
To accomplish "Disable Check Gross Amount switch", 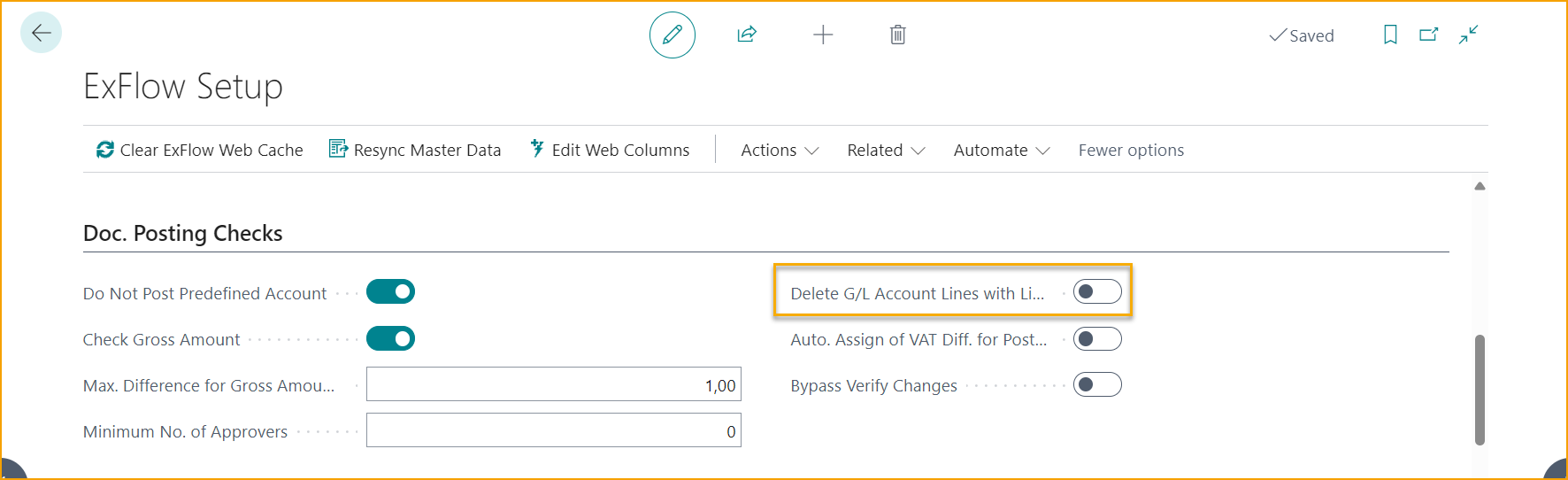I will click(390, 338).
